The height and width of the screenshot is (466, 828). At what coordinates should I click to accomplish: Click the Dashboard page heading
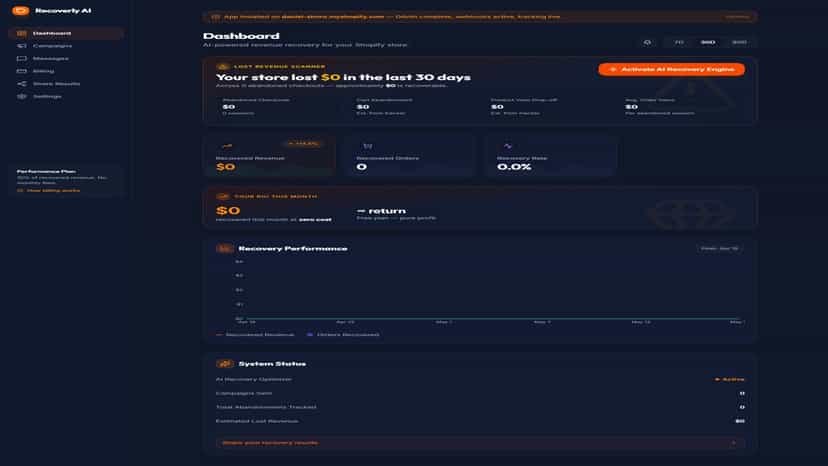pyautogui.click(x=241, y=36)
